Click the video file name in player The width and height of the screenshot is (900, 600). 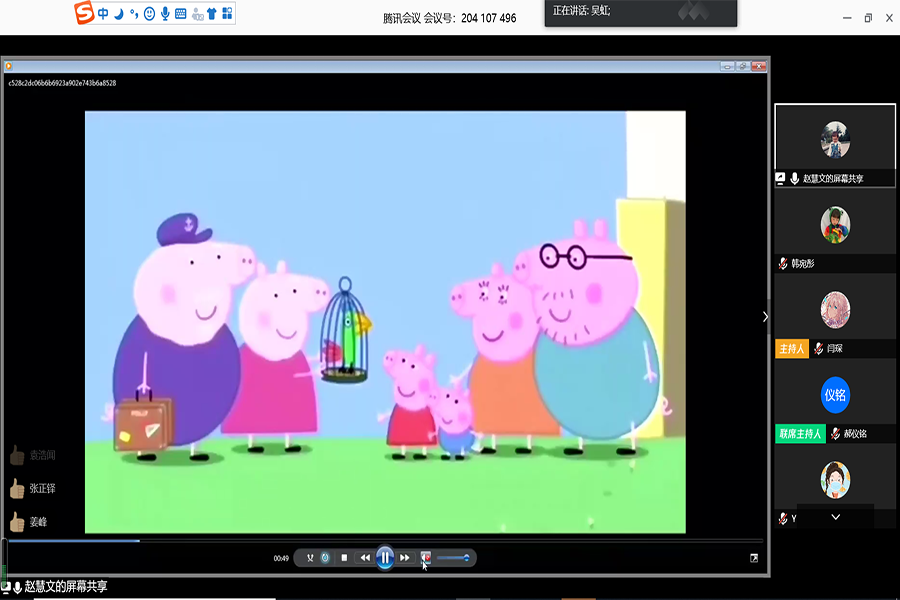[x=62, y=83]
